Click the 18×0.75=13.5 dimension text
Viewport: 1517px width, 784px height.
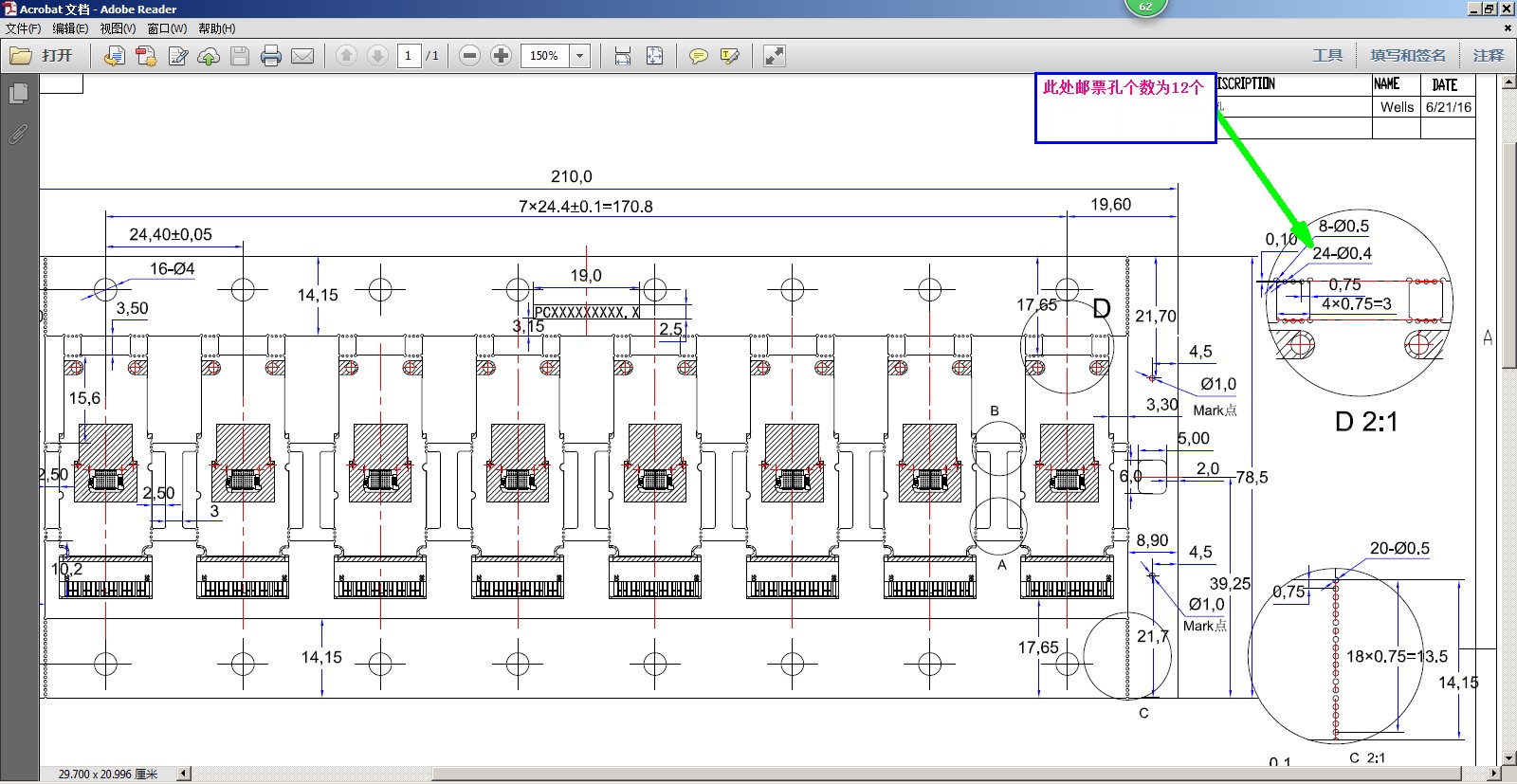click(1397, 656)
